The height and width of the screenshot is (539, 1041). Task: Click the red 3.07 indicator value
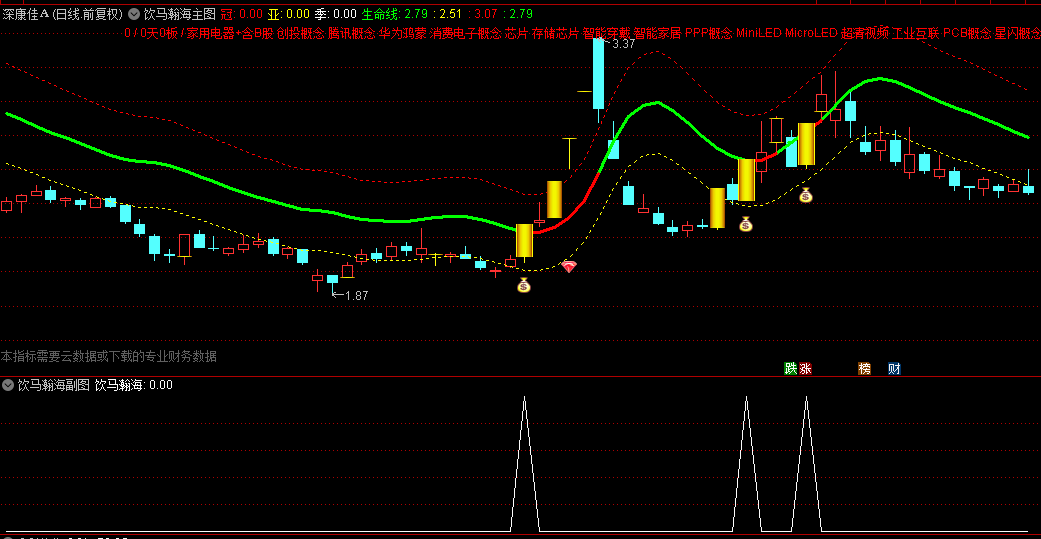coord(486,14)
